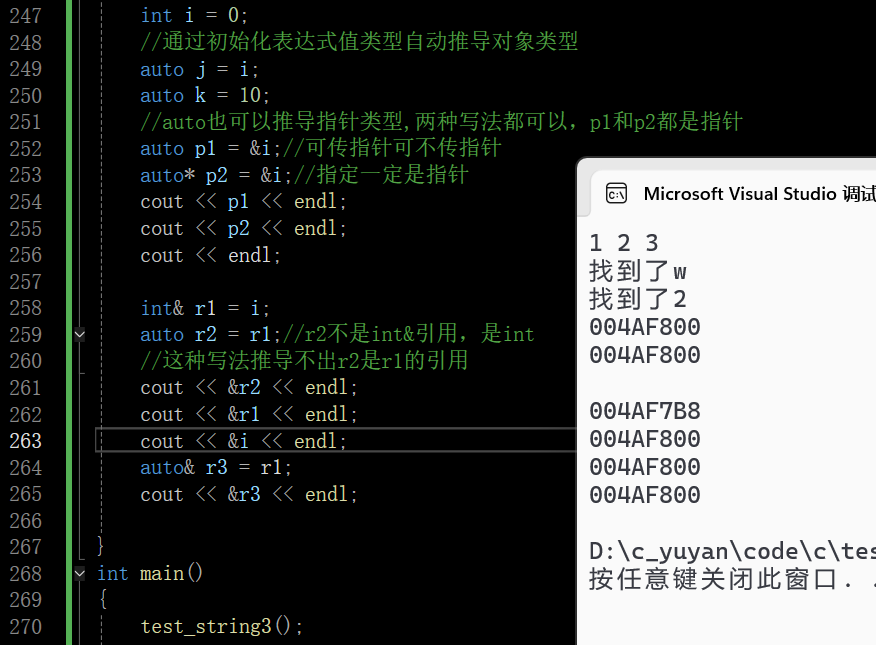This screenshot has height=645, width=876.
Task: Click console output '004AF7B8'
Action: (645, 411)
